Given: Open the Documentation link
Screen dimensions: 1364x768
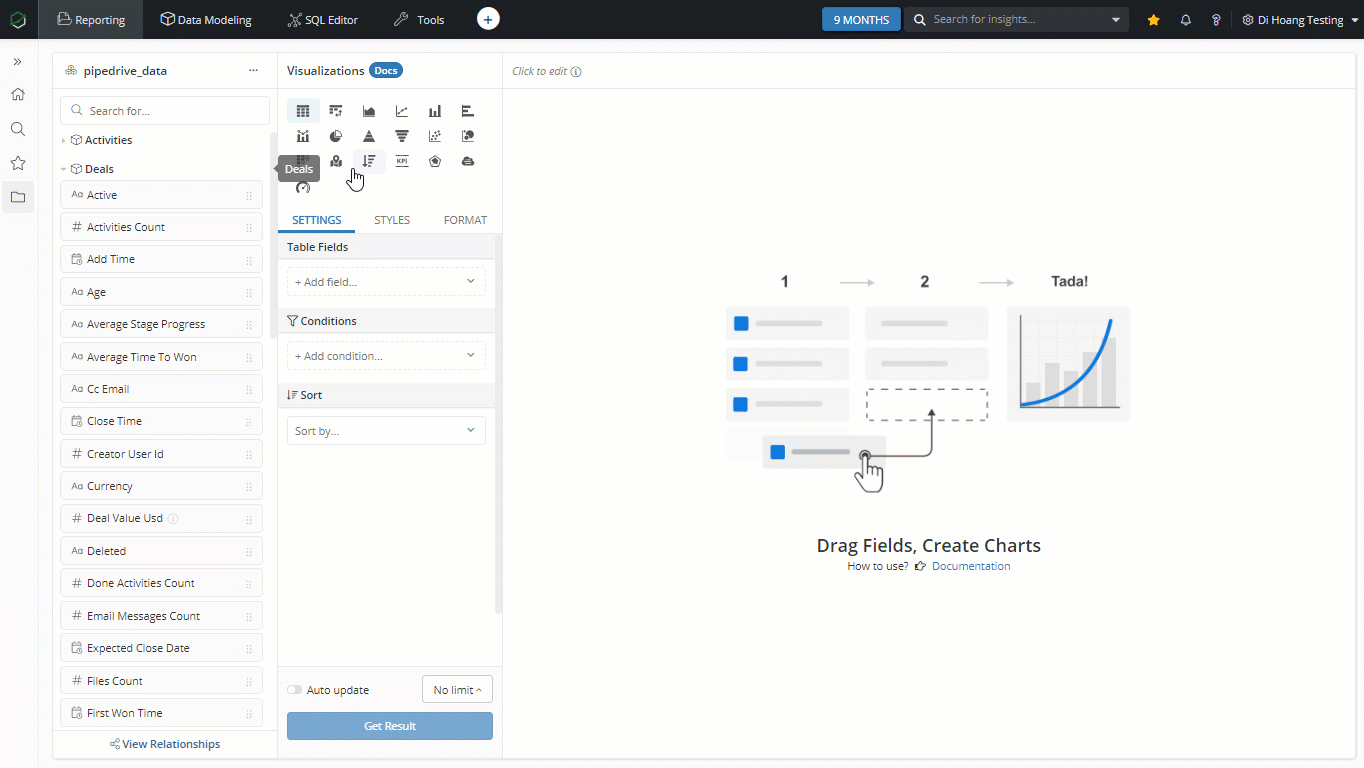Looking at the screenshot, I should point(970,566).
